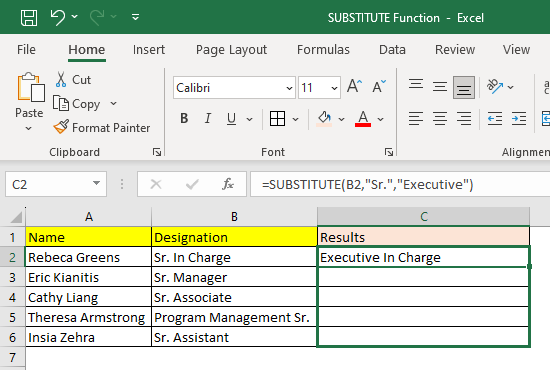Activate the Format Painter
The image size is (550, 370).
click(102, 128)
